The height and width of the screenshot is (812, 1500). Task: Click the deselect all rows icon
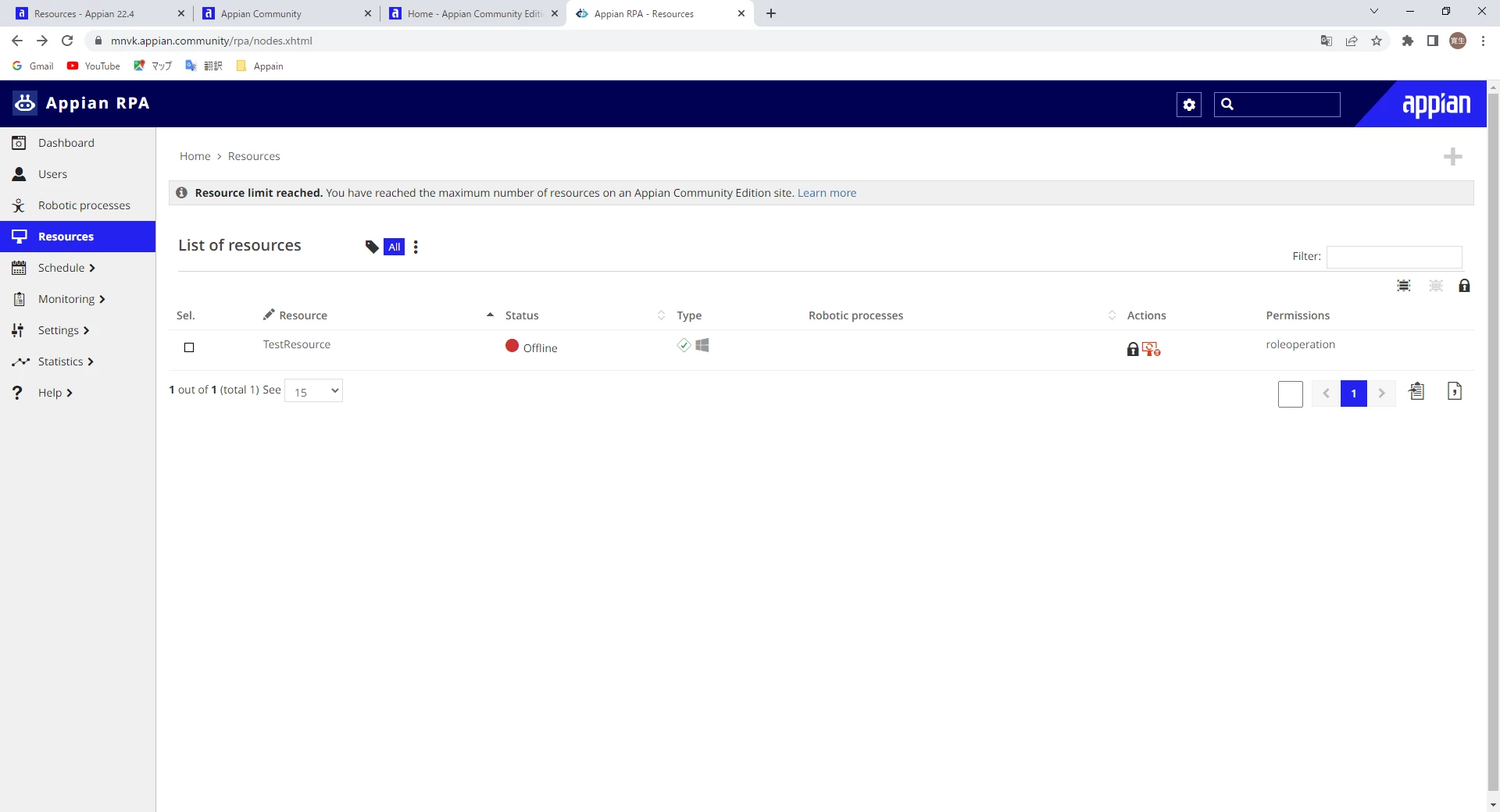click(1436, 286)
